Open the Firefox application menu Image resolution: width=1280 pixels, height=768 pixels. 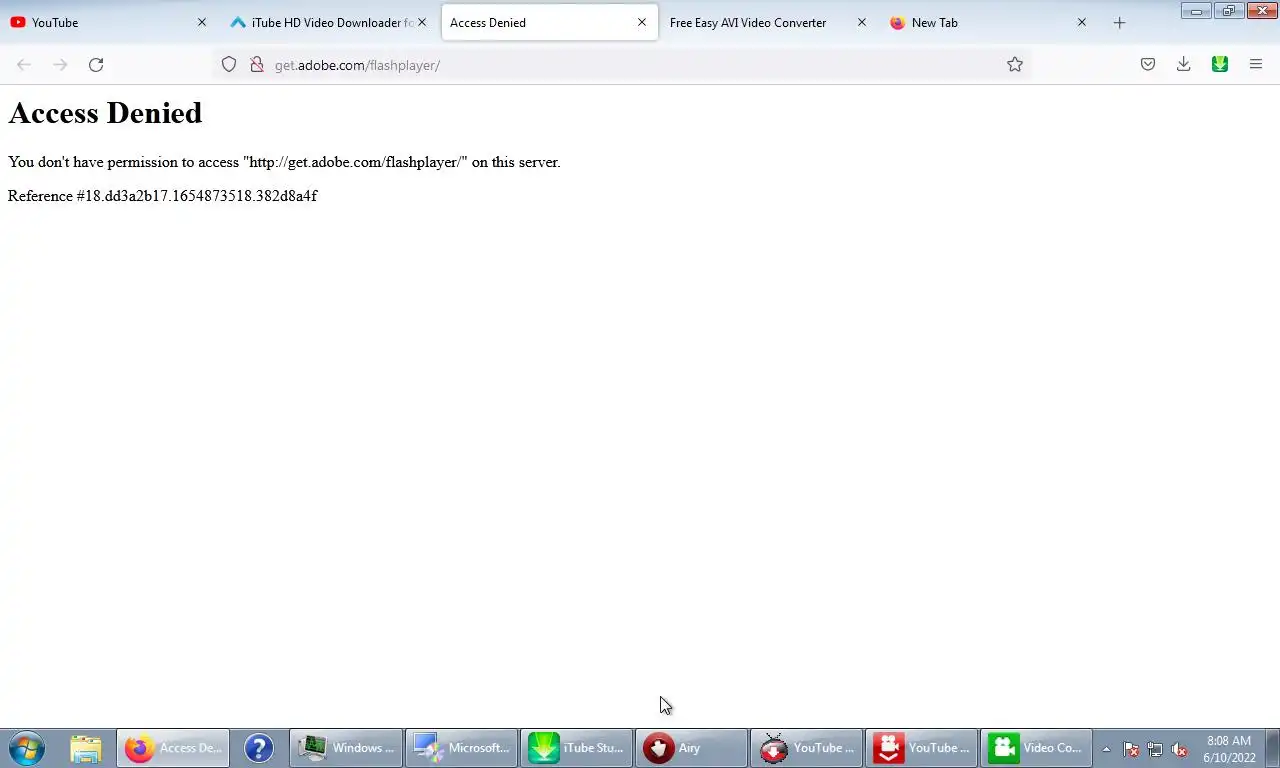pos(1256,65)
